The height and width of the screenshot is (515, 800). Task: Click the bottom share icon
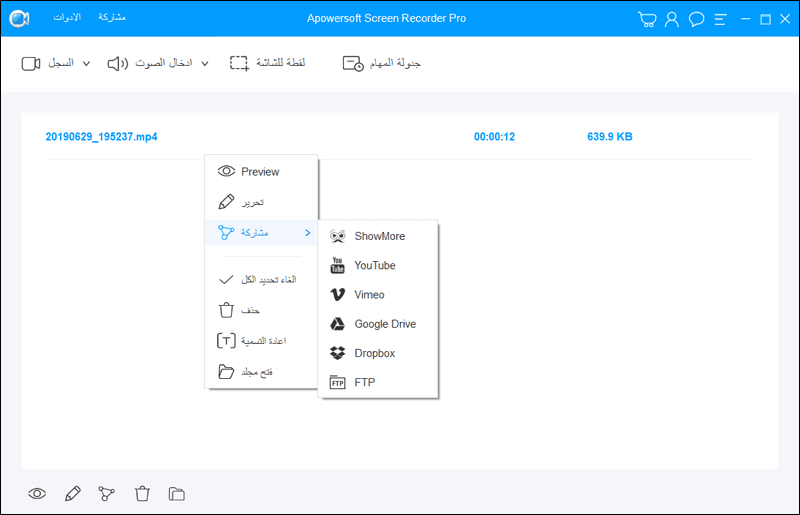click(x=106, y=494)
